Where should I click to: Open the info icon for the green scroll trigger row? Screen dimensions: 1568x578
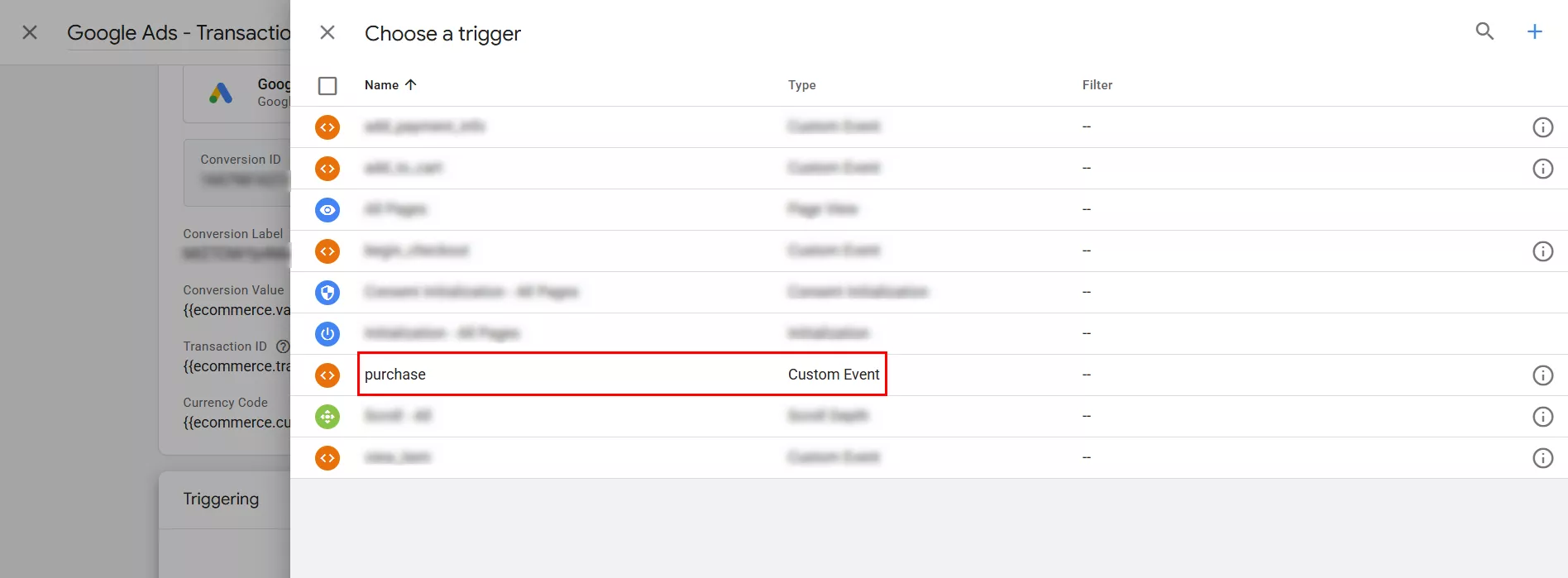[1542, 417]
